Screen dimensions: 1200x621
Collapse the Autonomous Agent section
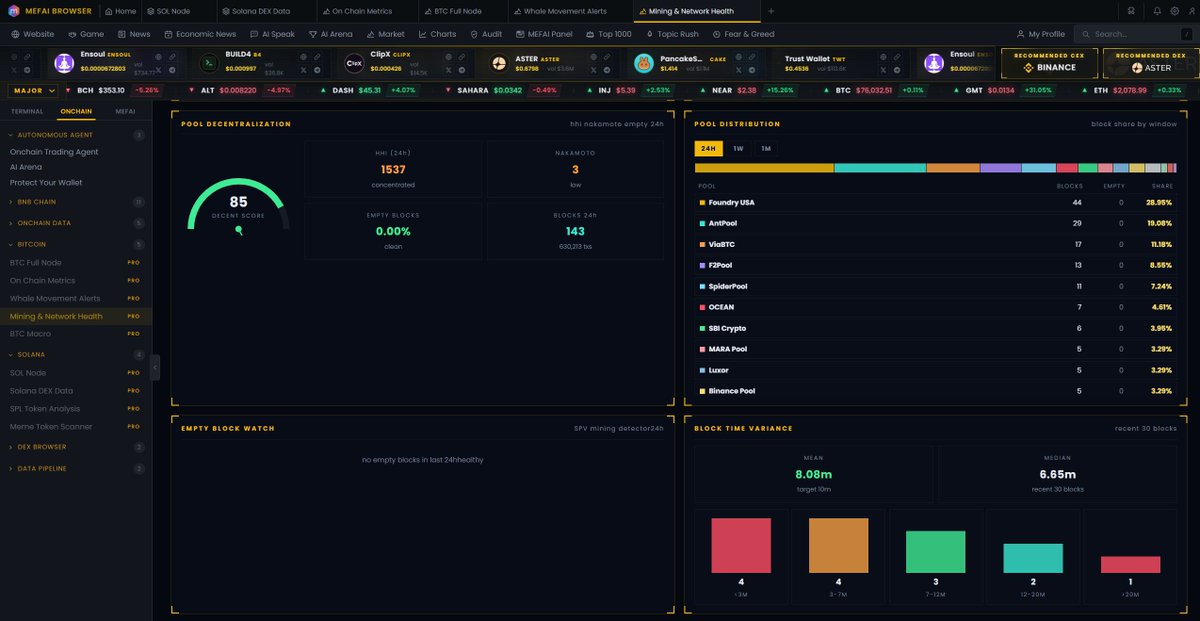75,134
